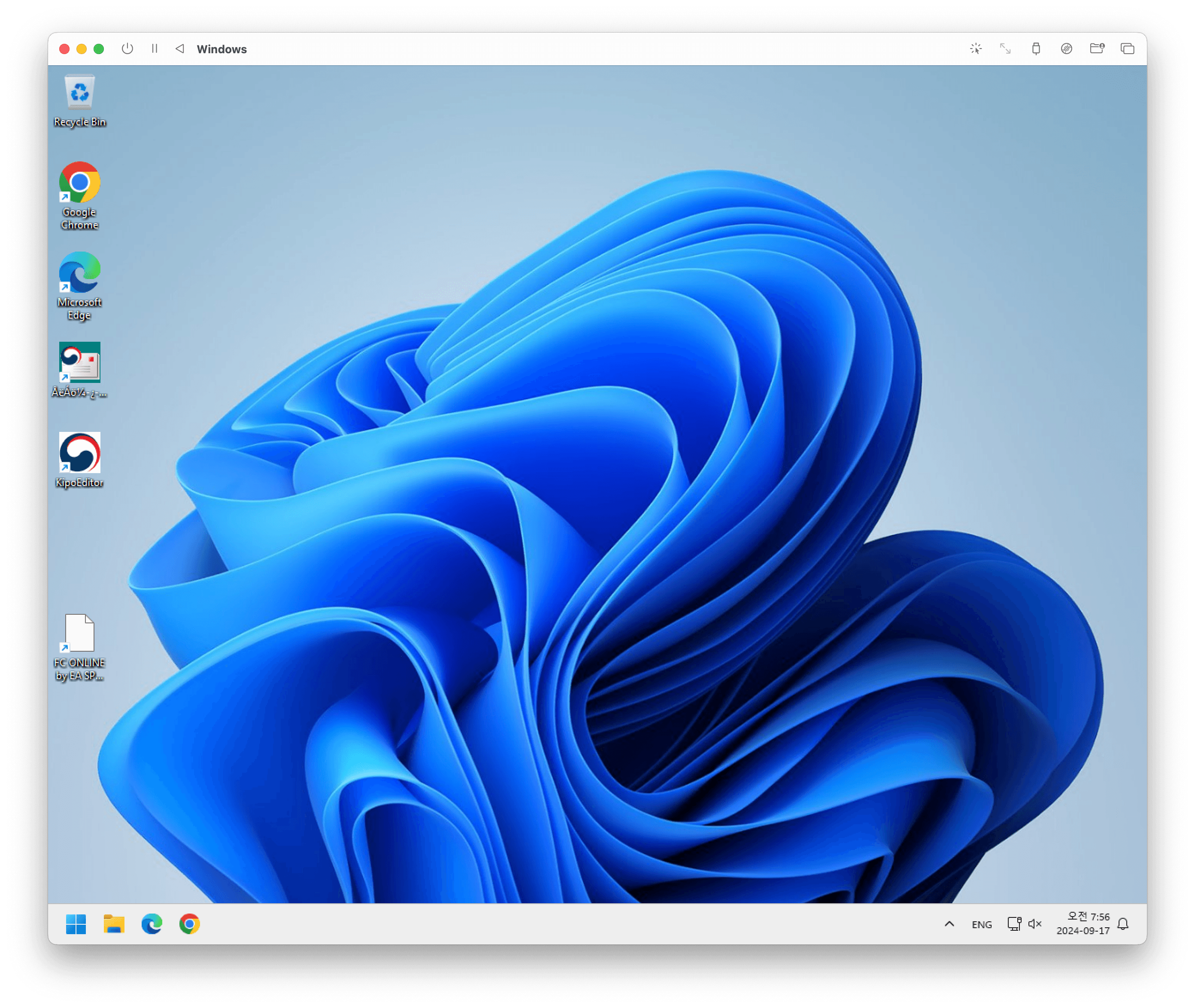
Task: Select the Recycle Bin desktop icon
Action: point(79,100)
